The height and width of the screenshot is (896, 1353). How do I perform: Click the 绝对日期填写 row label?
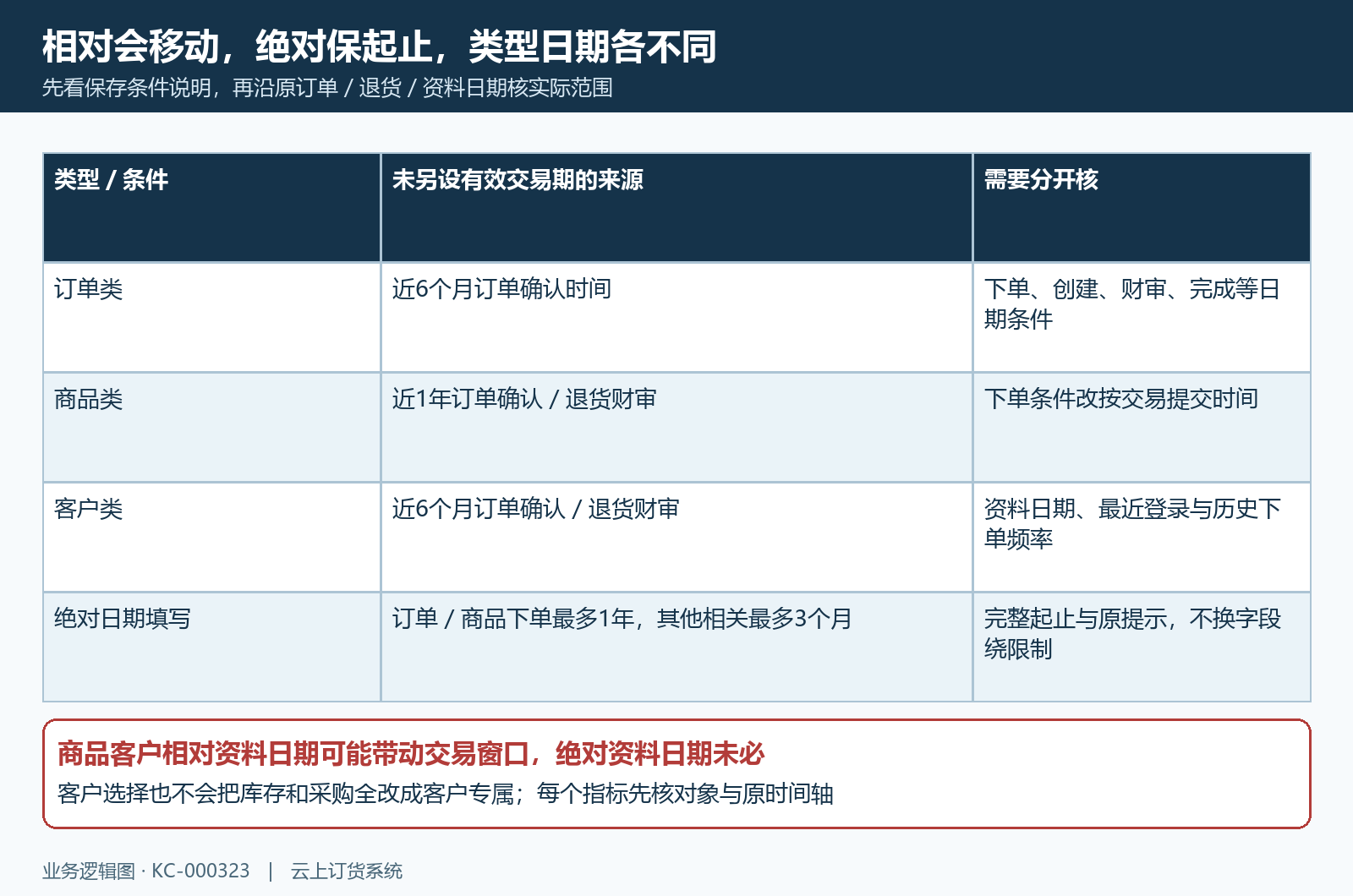(x=211, y=647)
